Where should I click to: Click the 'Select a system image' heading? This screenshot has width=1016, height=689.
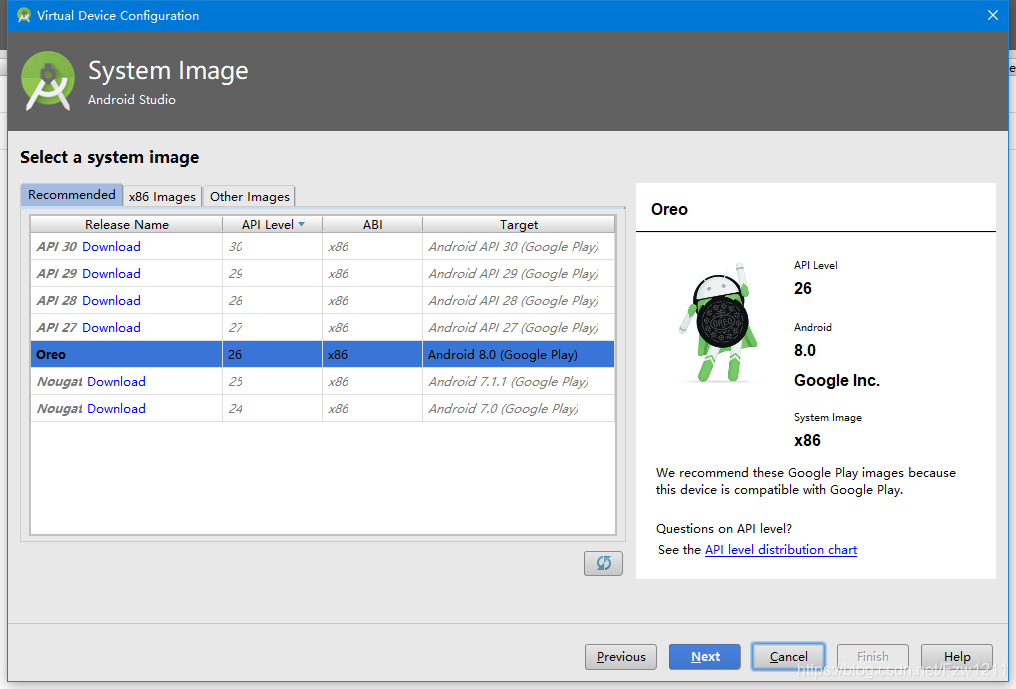pos(110,157)
